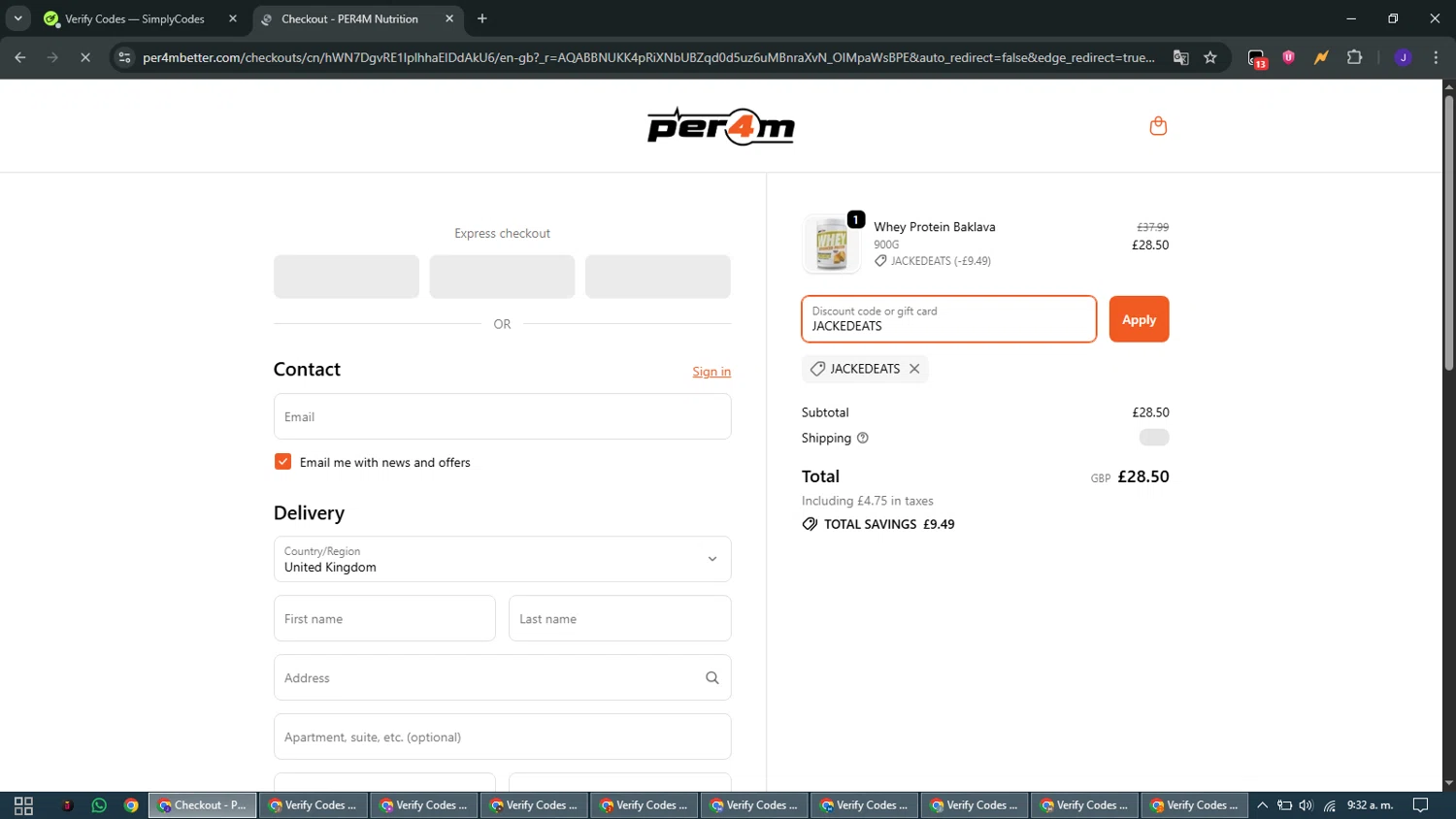The width and height of the screenshot is (1456, 819).
Task: Open the shopping cart bag icon
Action: click(x=1158, y=126)
